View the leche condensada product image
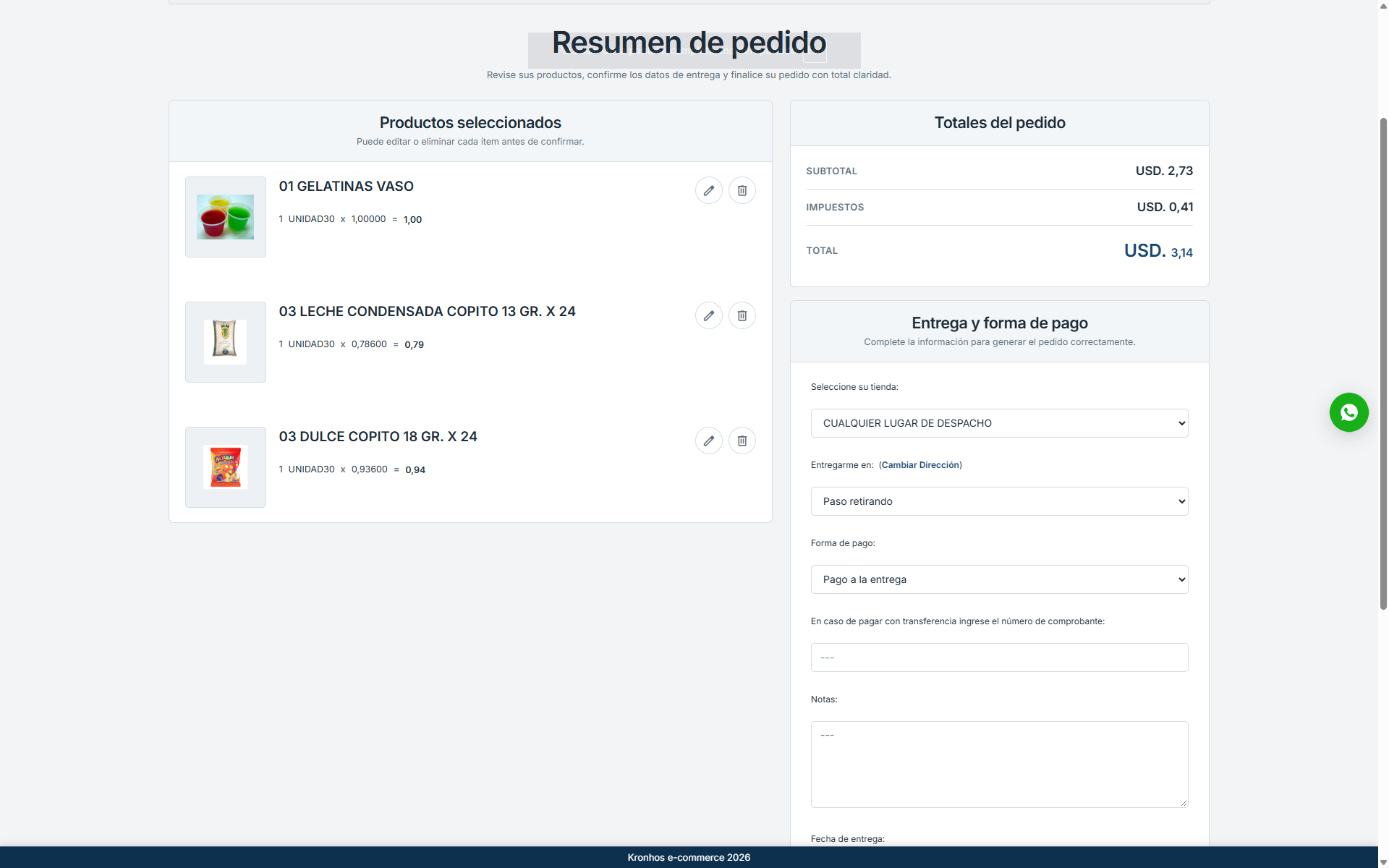 [225, 342]
